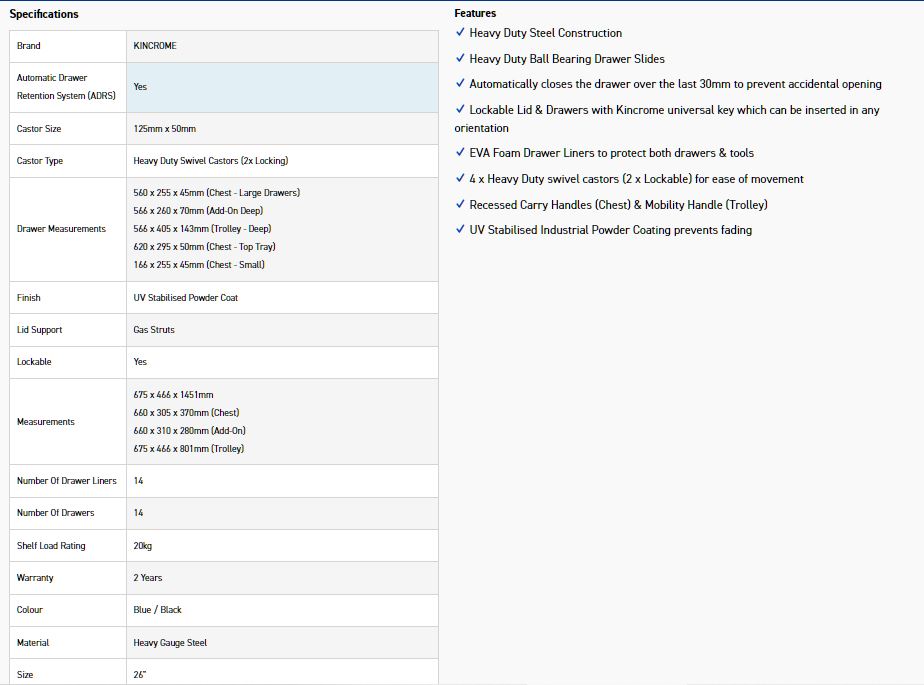This screenshot has height=685, width=924.
Task: Click Heavy Duty Swivel Castors (2x Locking) value
Action: click(211, 161)
